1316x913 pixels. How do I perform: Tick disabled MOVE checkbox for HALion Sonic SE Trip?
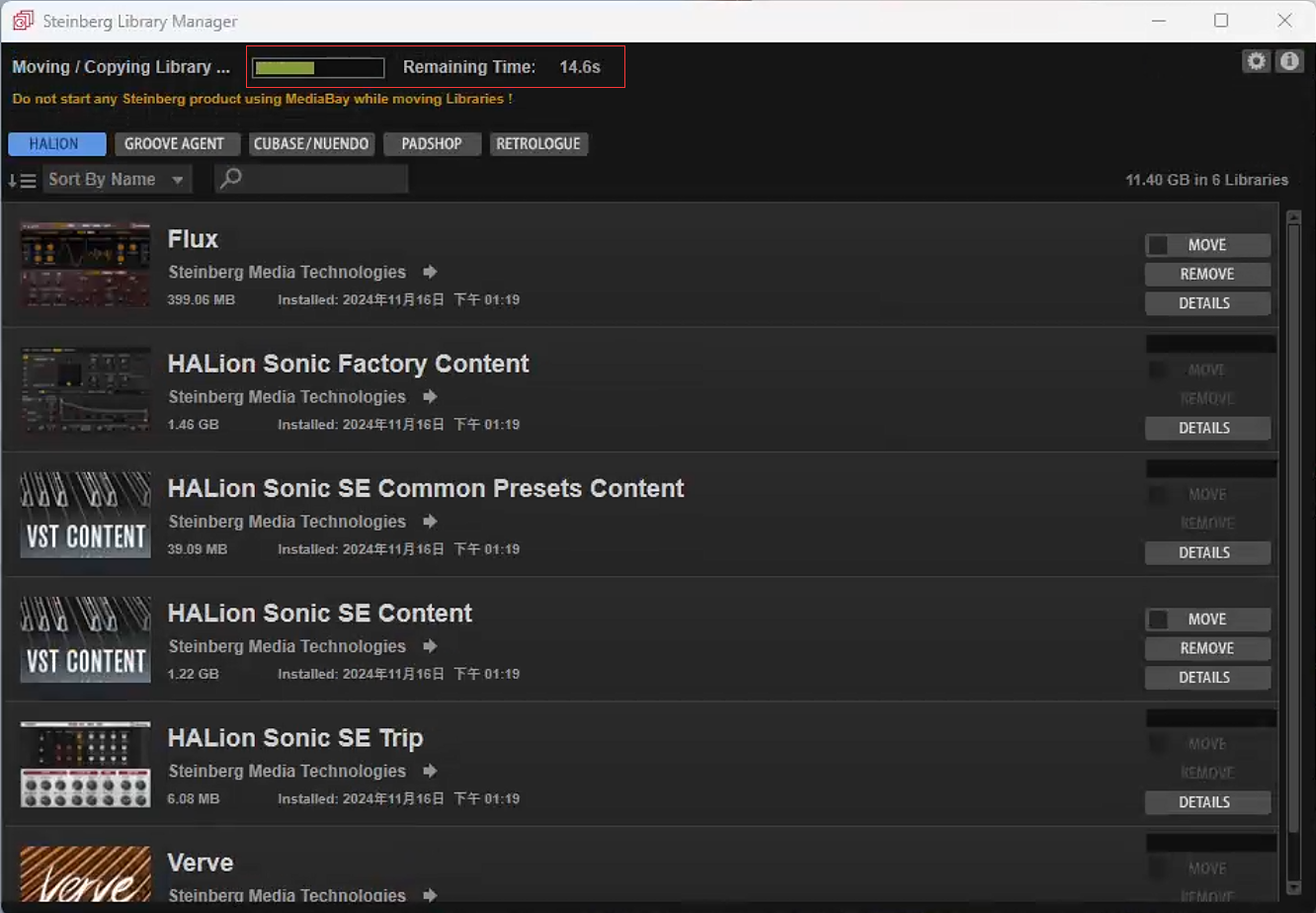1158,744
